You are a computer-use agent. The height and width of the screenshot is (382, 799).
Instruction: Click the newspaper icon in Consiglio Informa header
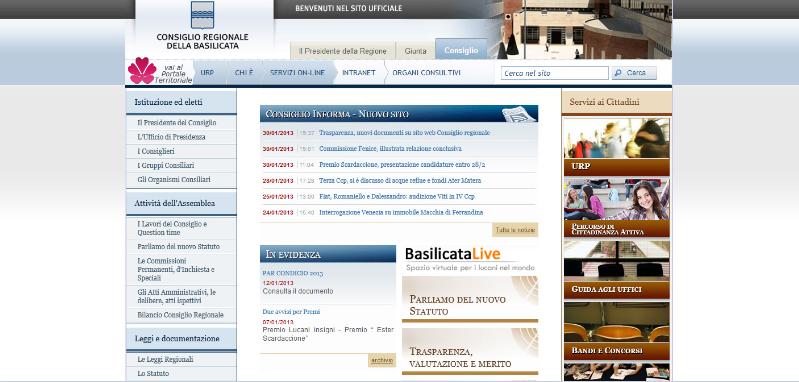coord(518,114)
